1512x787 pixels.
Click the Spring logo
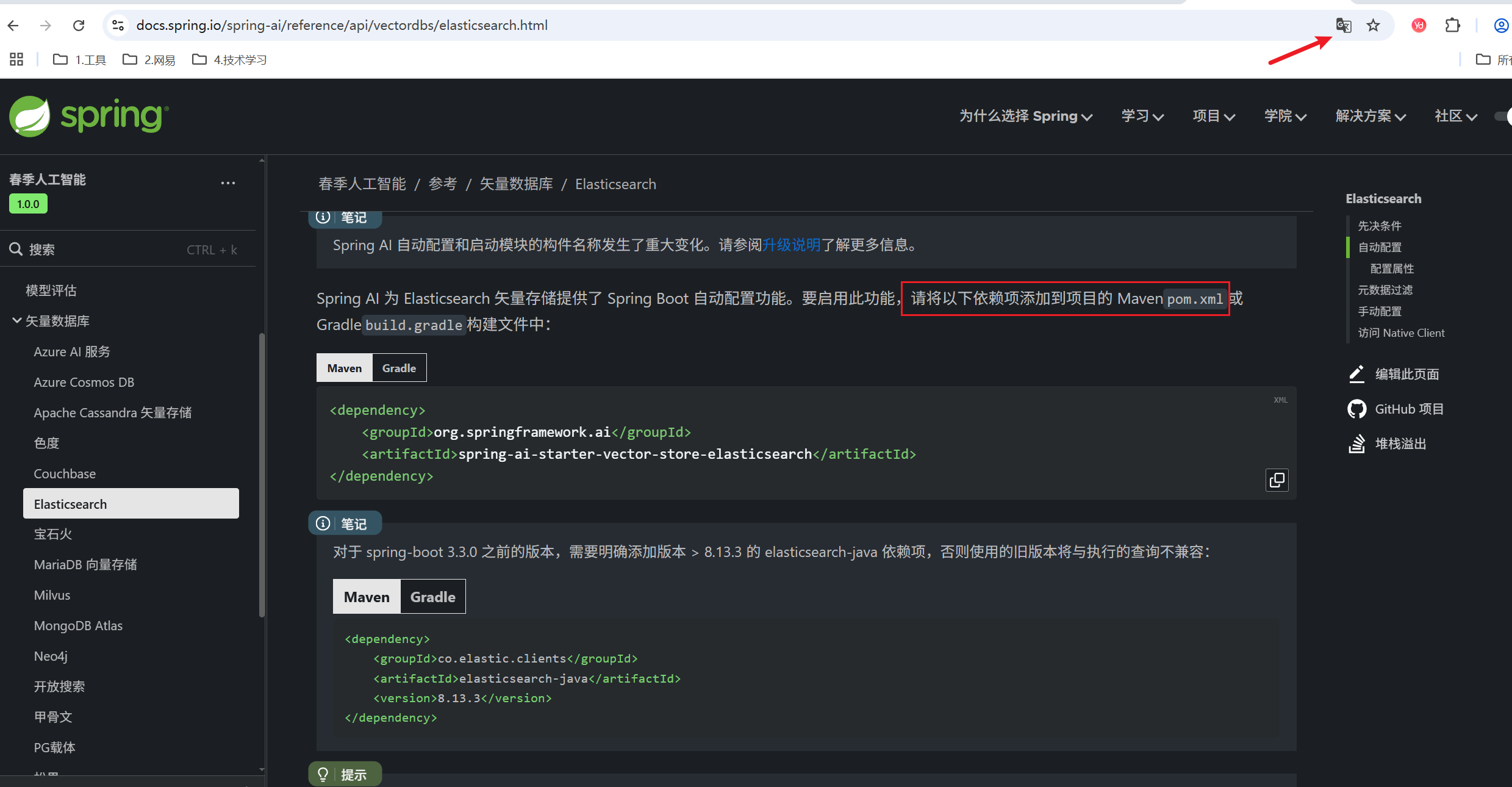click(x=89, y=116)
